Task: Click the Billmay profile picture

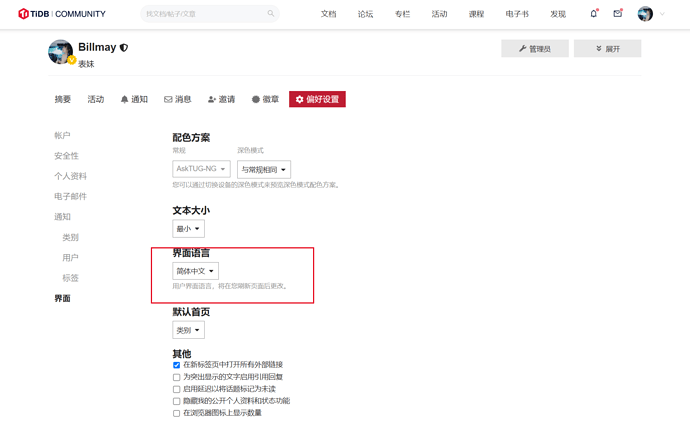Action: pos(60,52)
